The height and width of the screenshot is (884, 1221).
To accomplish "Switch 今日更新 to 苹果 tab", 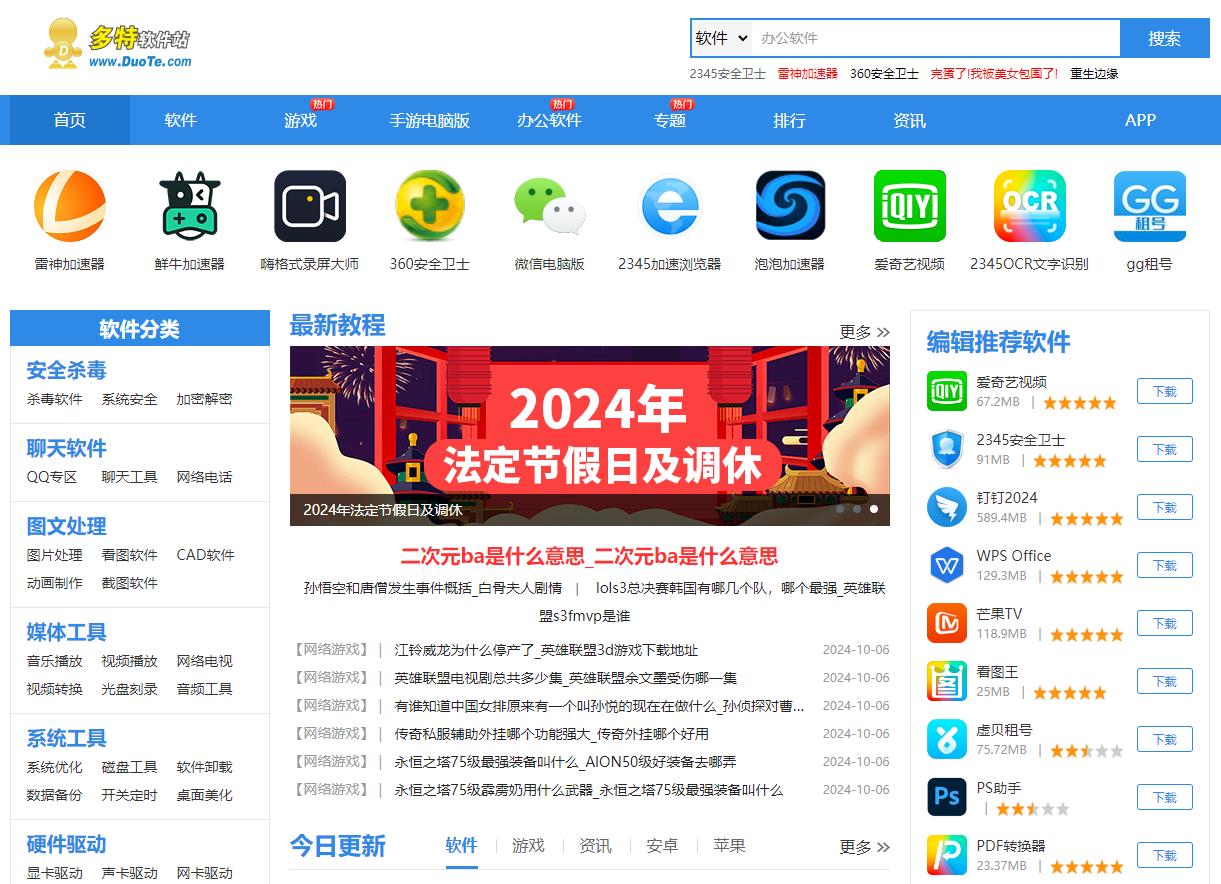I will click(729, 846).
